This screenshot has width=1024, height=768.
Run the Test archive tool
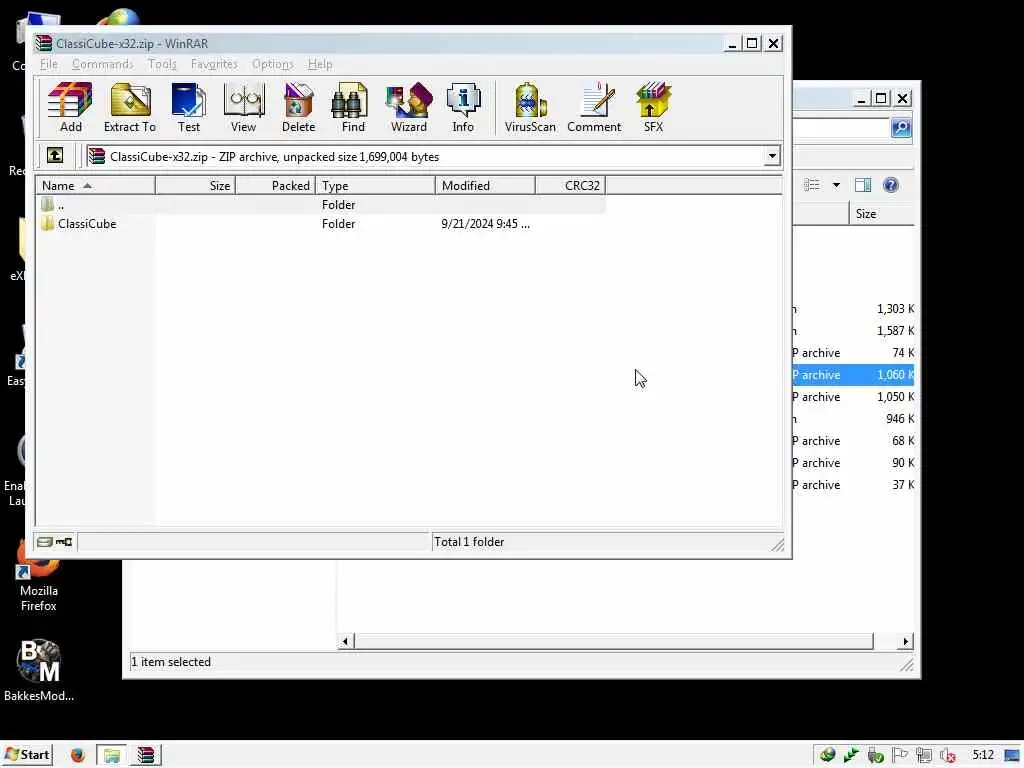coord(189,108)
